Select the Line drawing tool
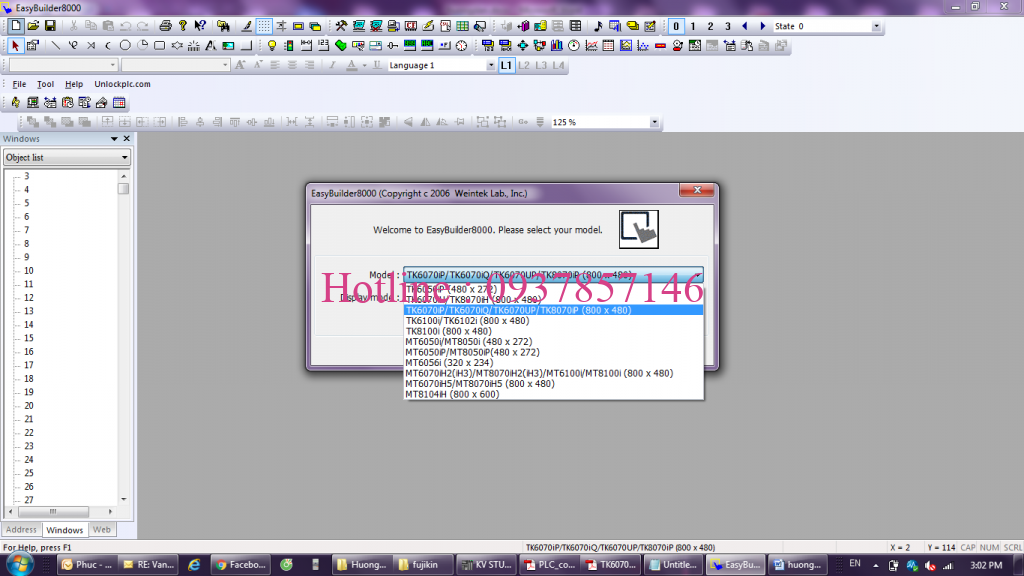 pos(56,46)
